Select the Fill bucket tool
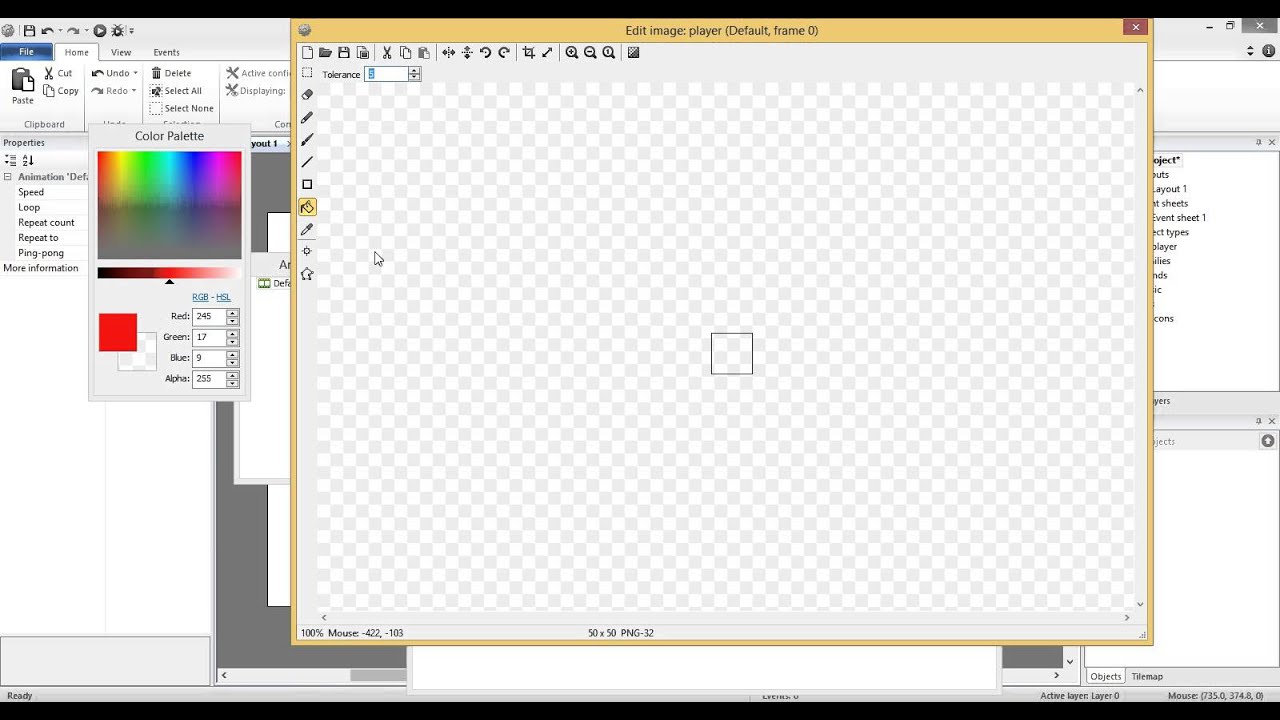 307,207
